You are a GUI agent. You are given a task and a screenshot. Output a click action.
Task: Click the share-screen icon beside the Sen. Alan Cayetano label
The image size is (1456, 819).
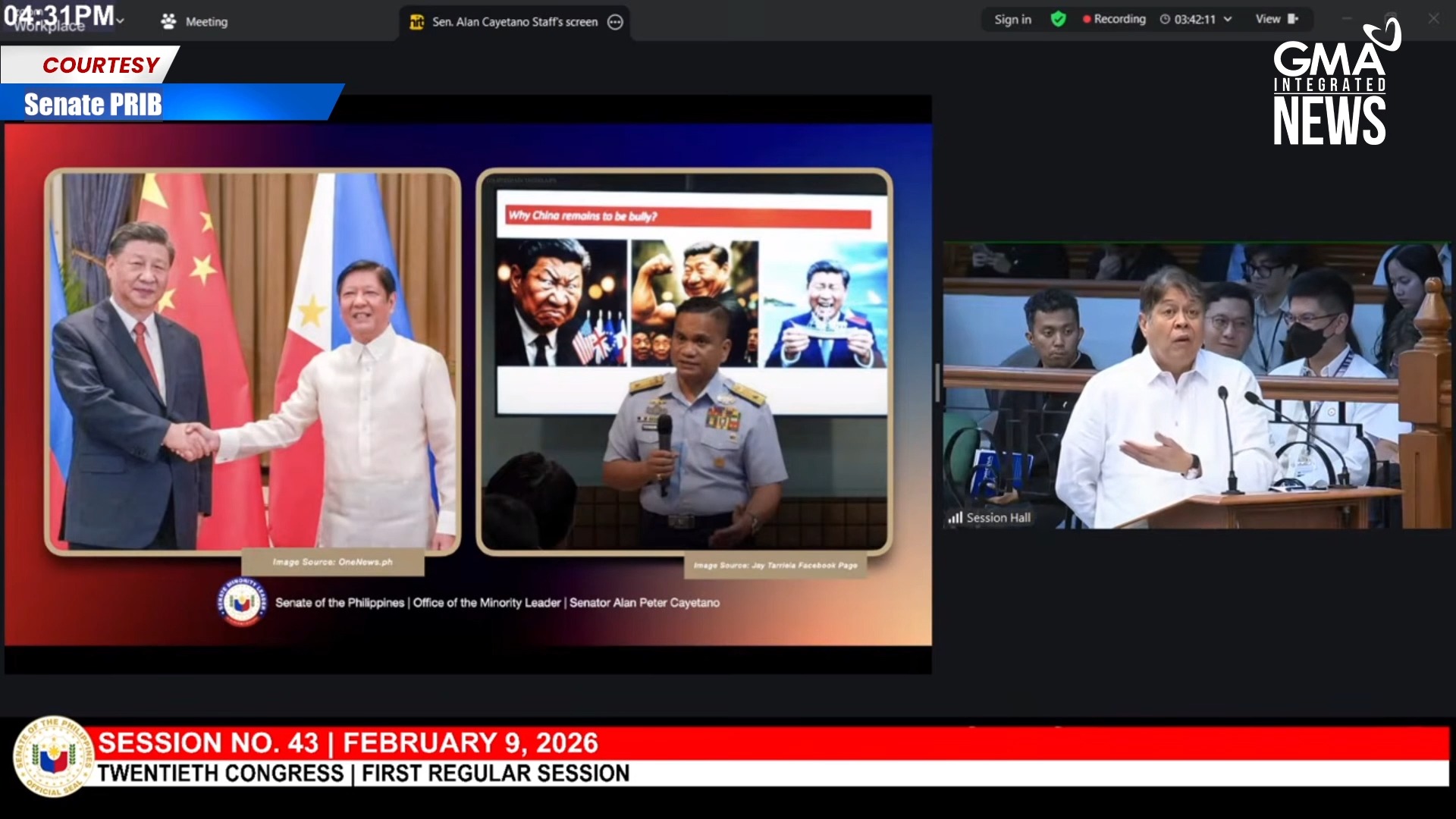[416, 22]
